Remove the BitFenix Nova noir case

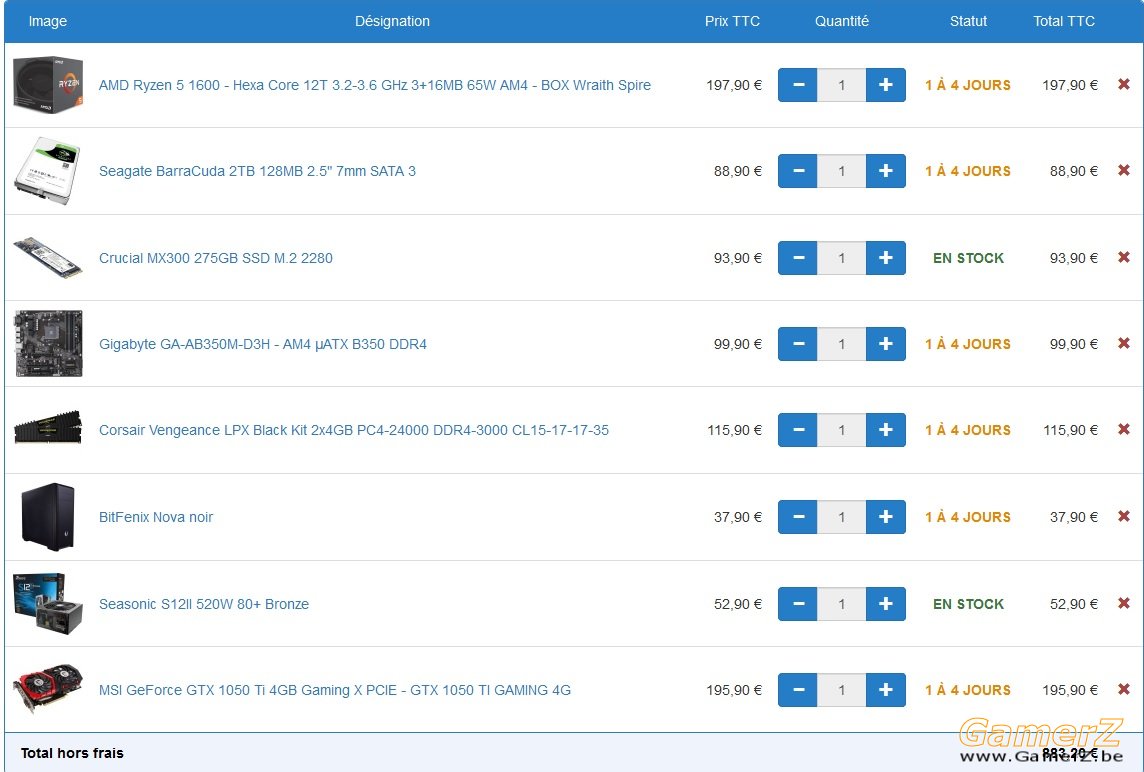(x=1124, y=517)
